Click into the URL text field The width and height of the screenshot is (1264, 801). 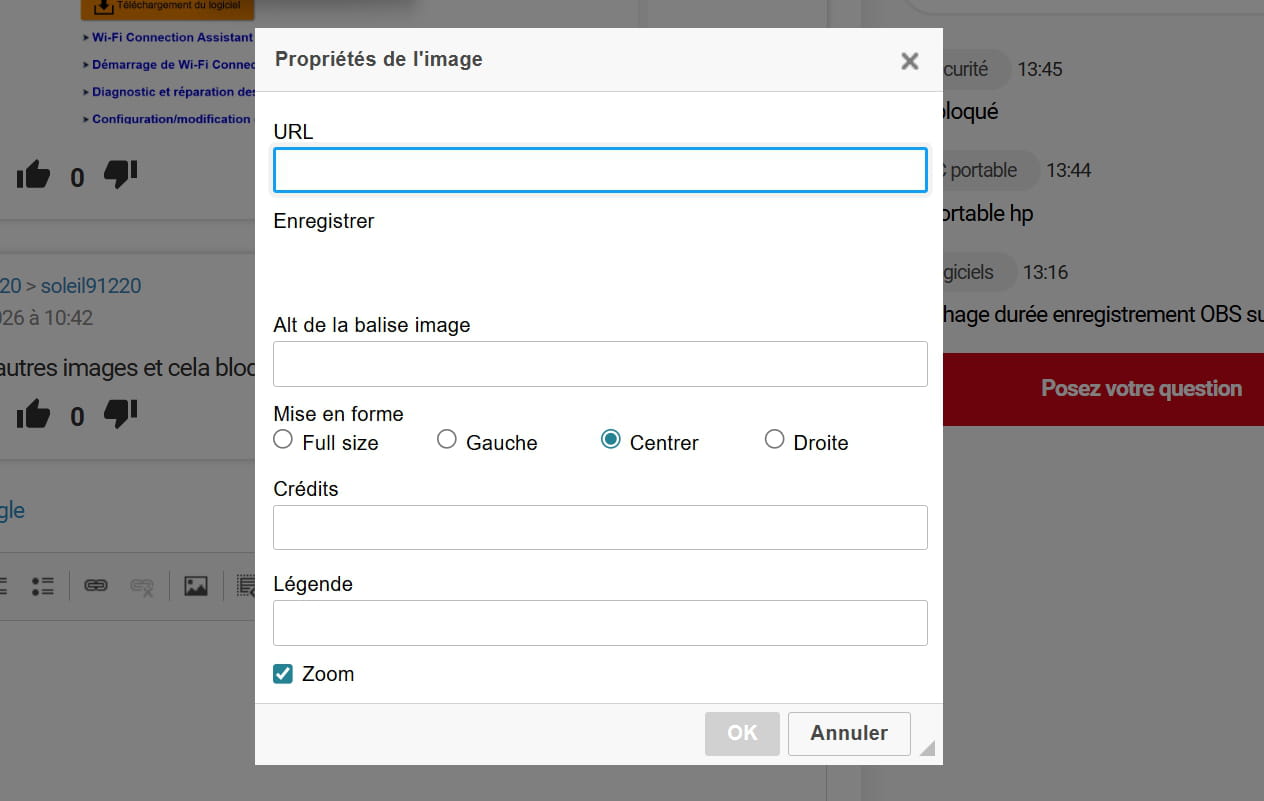tap(600, 171)
